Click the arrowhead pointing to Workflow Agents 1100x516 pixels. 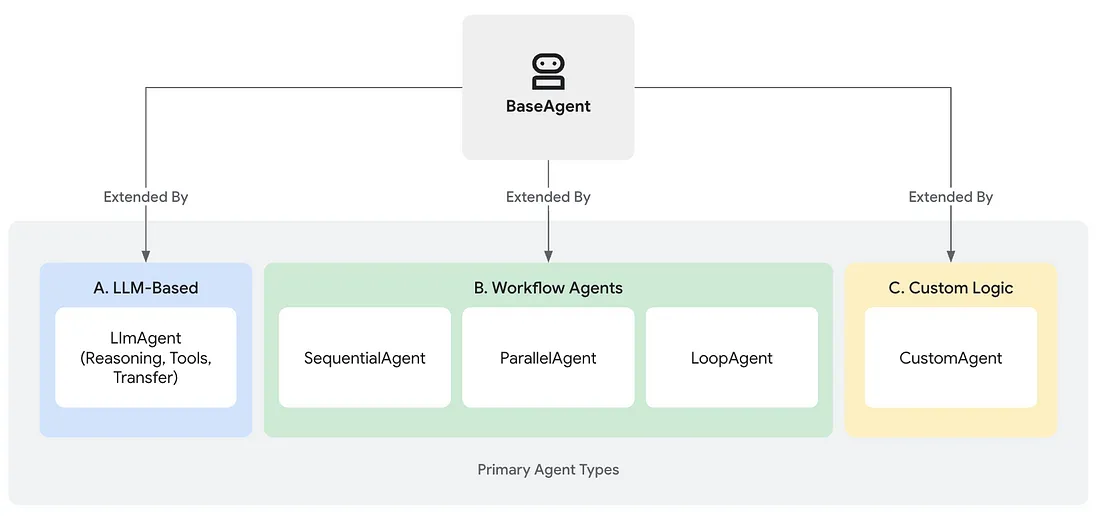point(548,257)
